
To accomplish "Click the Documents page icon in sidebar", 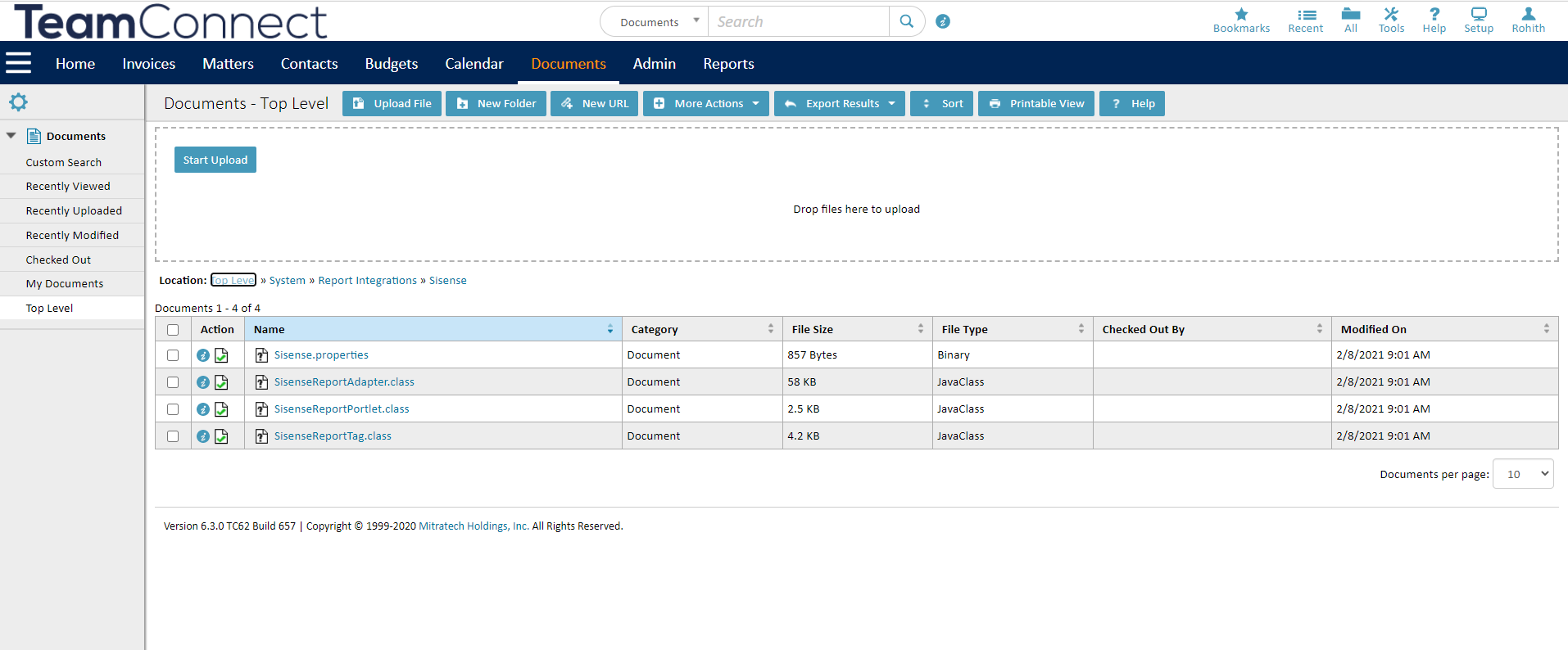I will [34, 136].
